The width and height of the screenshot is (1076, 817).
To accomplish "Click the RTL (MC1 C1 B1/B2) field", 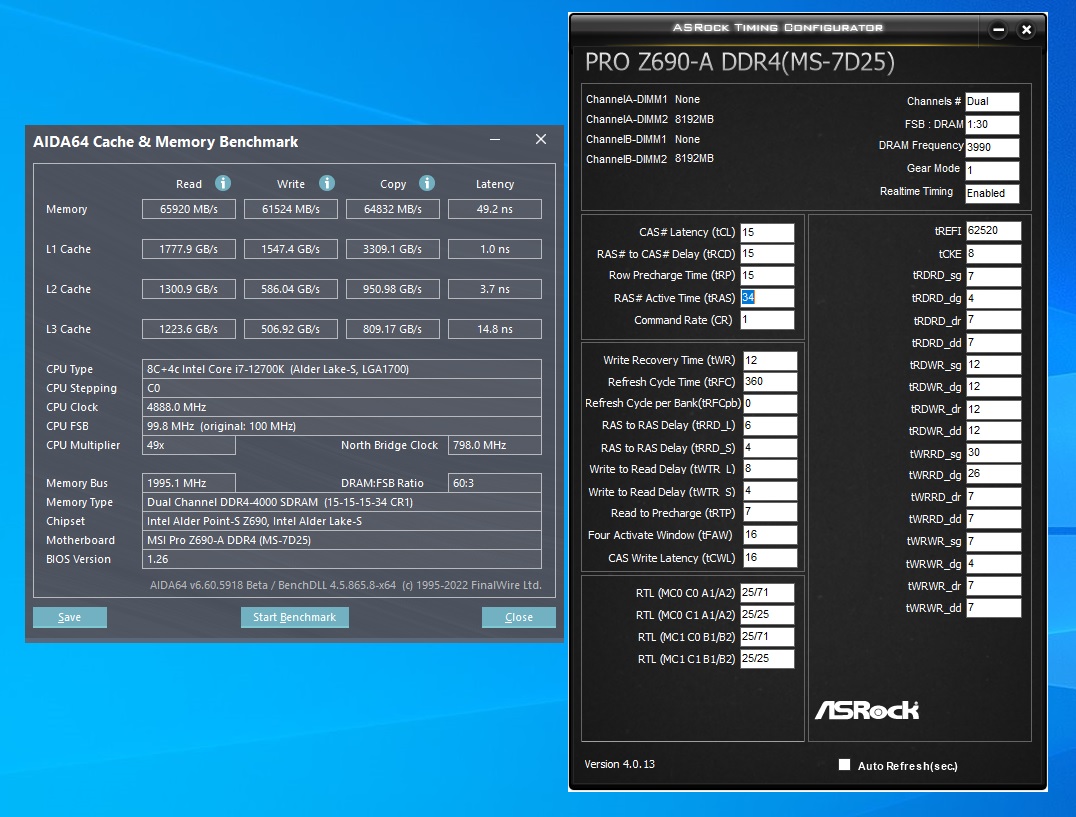I will click(767, 659).
